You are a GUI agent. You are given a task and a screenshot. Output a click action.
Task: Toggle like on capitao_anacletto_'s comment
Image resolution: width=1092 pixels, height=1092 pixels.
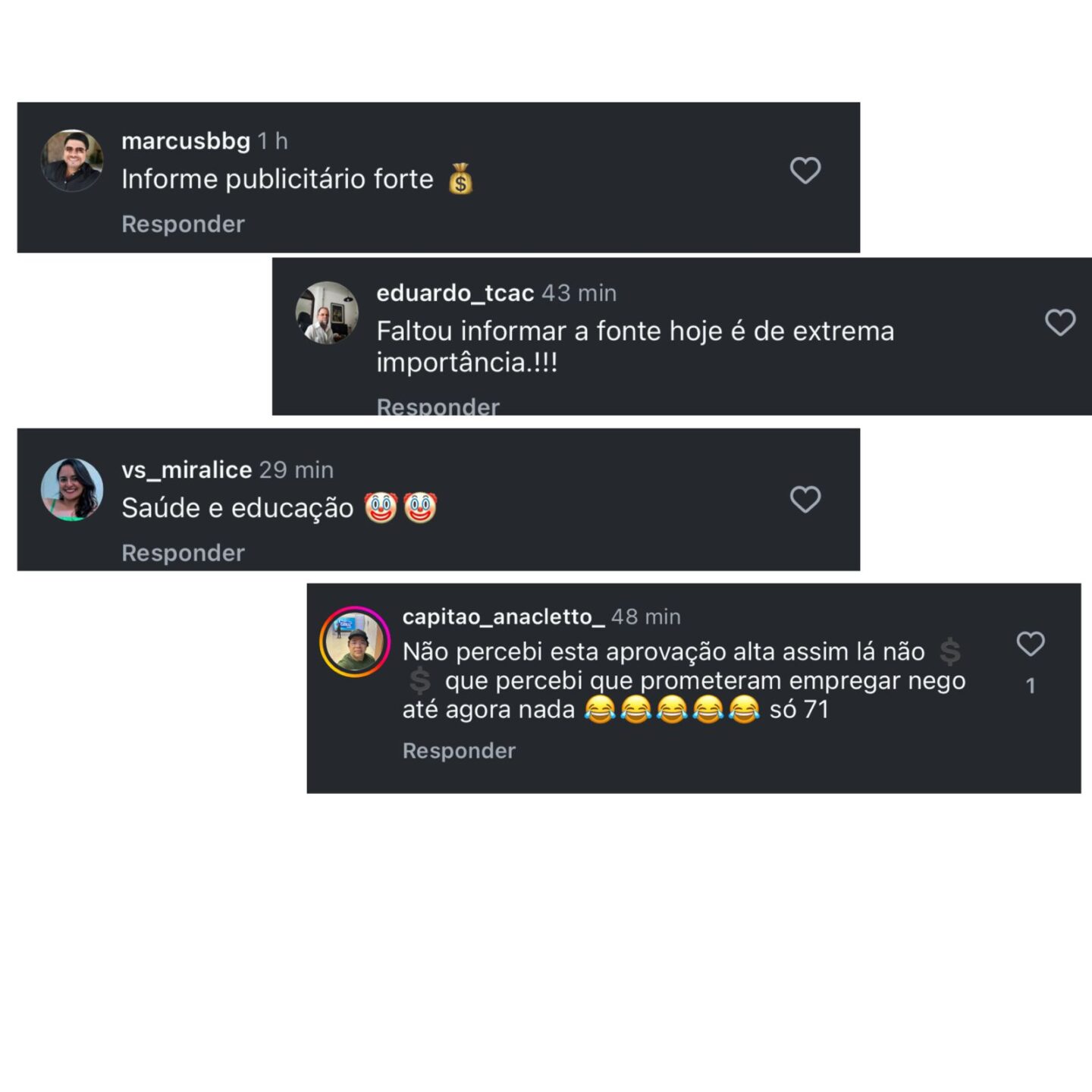click(x=1031, y=644)
